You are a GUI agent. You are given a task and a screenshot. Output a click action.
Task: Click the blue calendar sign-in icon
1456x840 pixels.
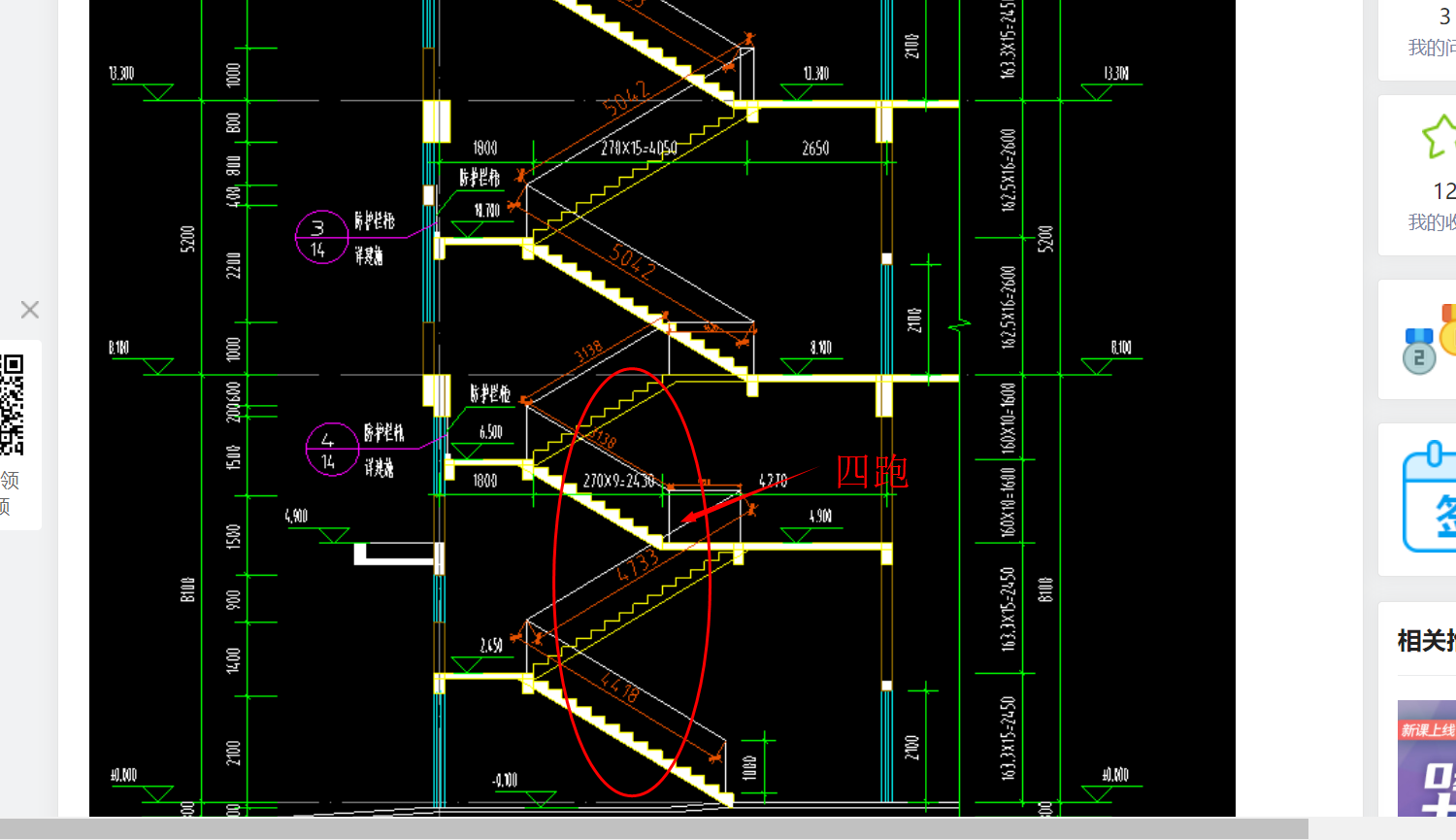pyautogui.click(x=1430, y=497)
